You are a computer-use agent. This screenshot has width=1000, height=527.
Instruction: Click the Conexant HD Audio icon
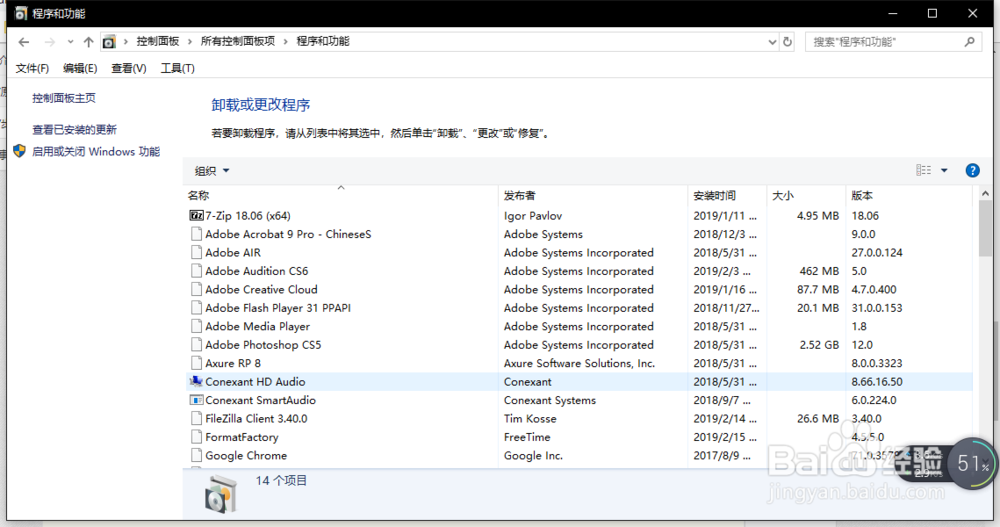click(196, 382)
